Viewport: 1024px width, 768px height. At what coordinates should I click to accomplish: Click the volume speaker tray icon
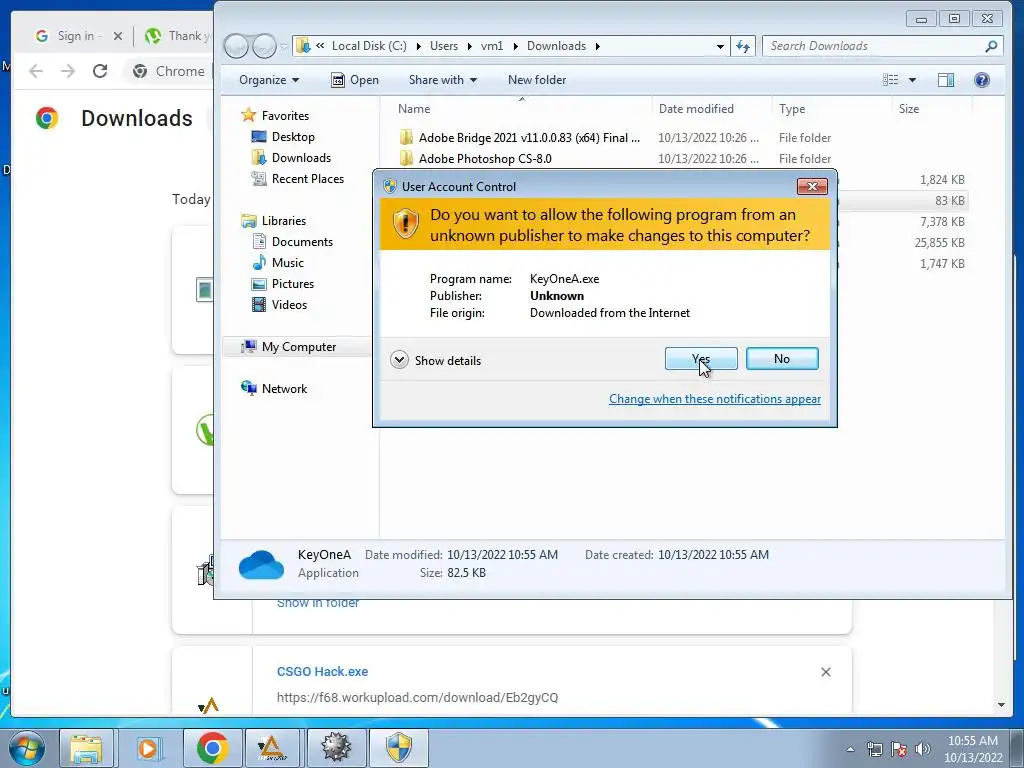pyautogui.click(x=923, y=748)
